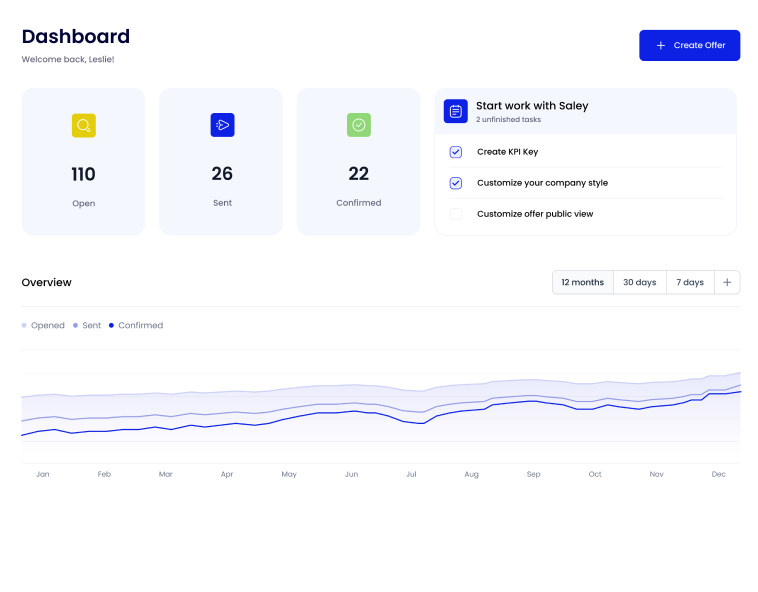
Task: Click the Confirmed legend dot in the chart
Action: coord(111,326)
